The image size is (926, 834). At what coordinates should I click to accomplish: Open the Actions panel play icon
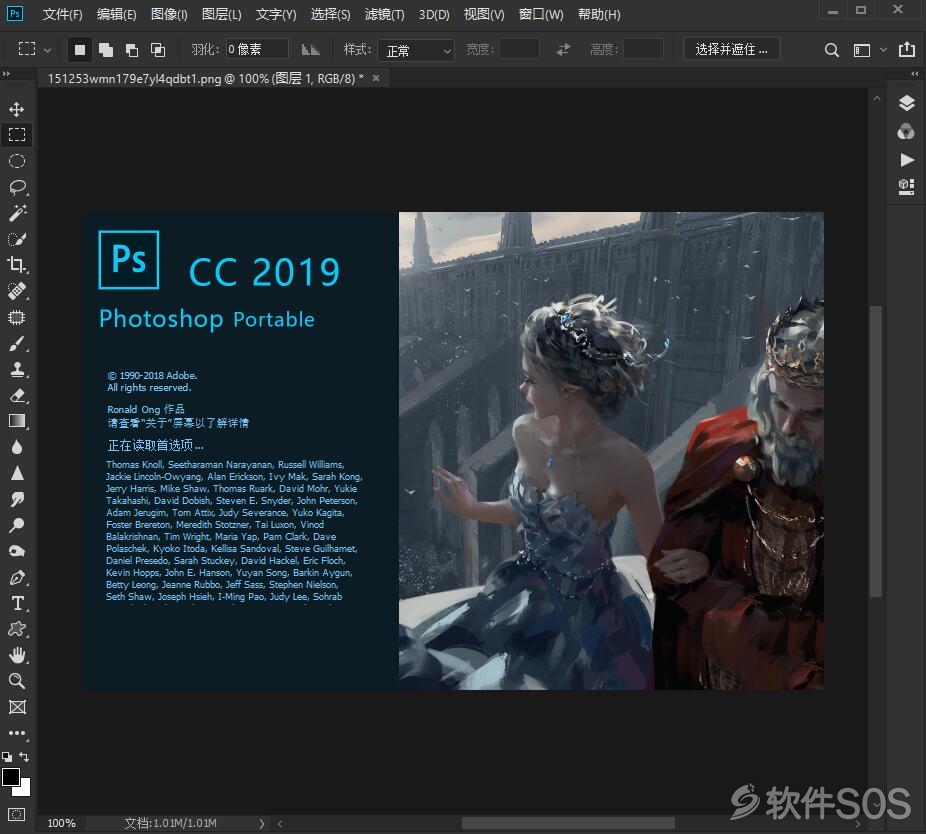pos(907,159)
